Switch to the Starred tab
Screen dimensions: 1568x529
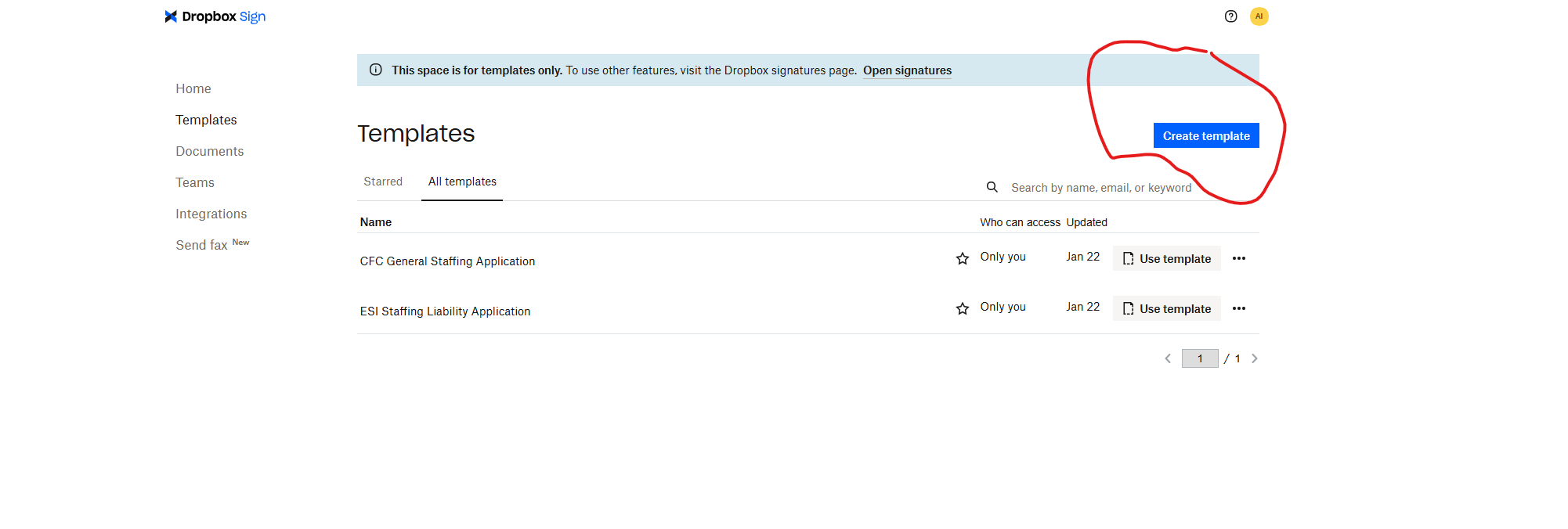tap(383, 182)
